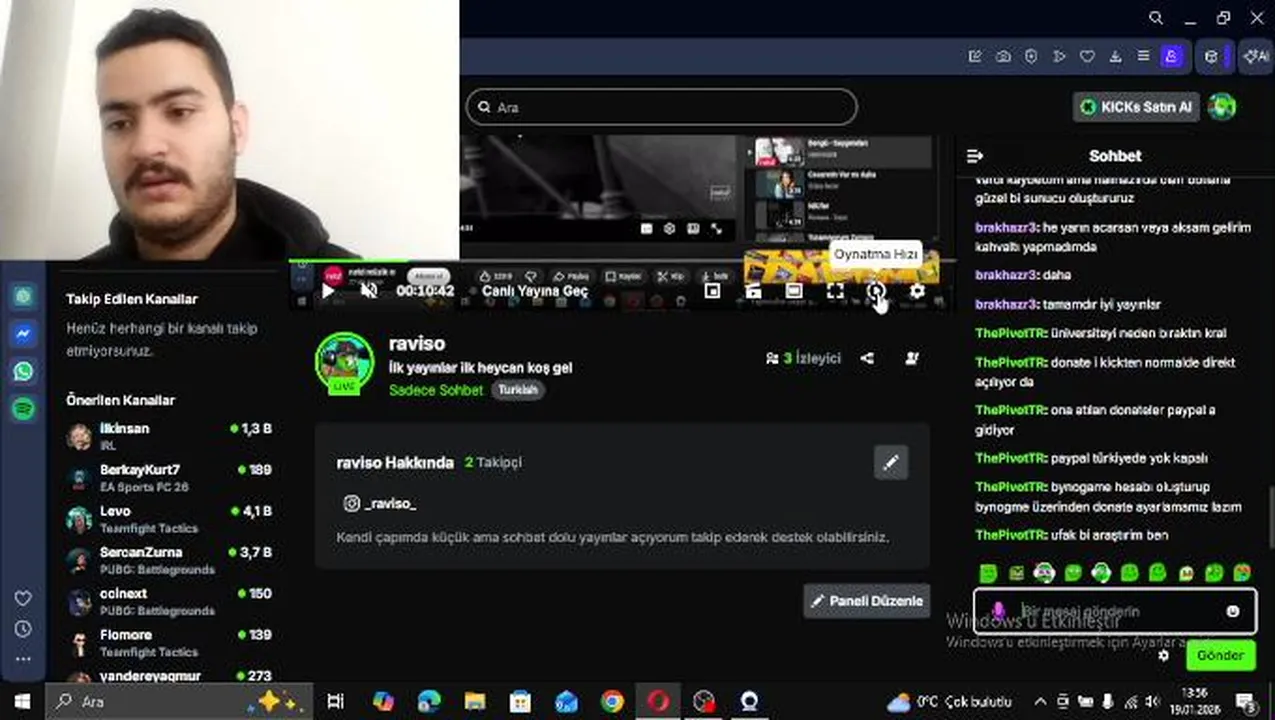Open Messenger in browser sidebar
1275x720 pixels.
23,334
